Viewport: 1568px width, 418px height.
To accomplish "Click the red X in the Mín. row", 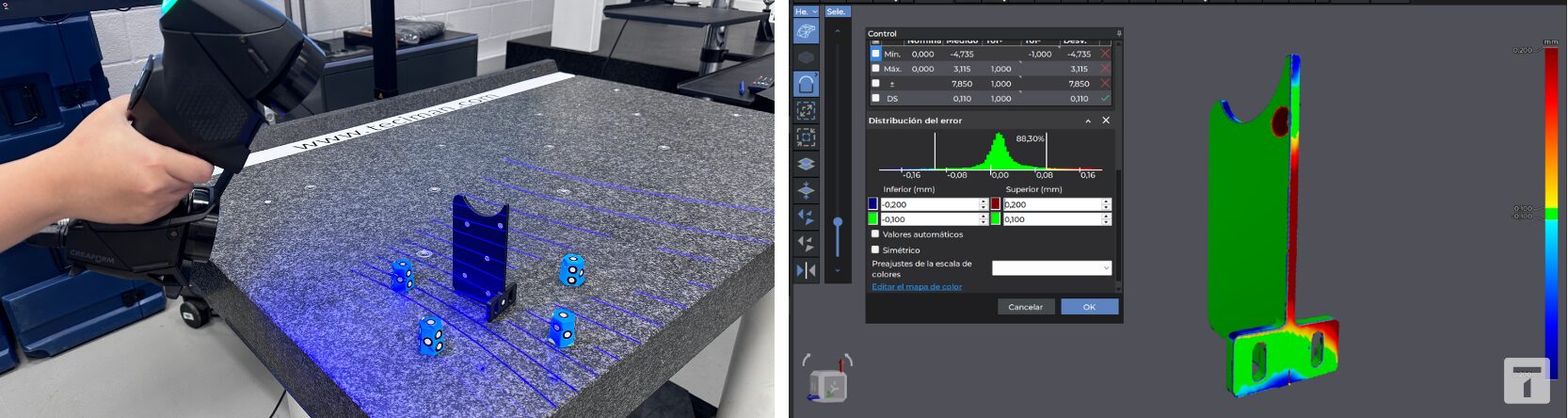I will 1105,54.
